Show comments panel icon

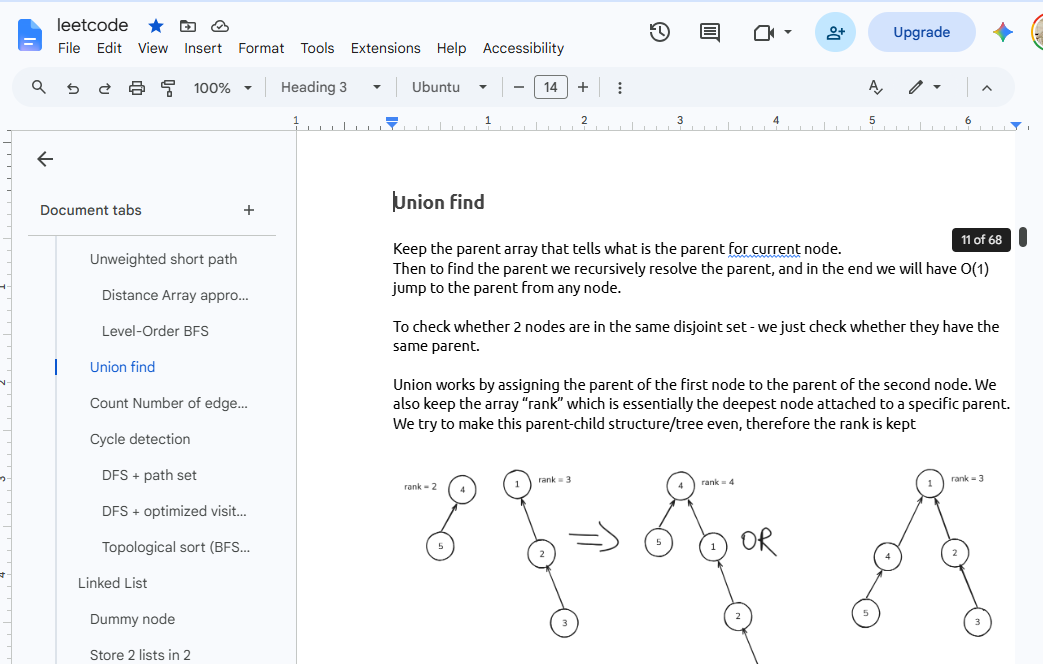pos(710,32)
